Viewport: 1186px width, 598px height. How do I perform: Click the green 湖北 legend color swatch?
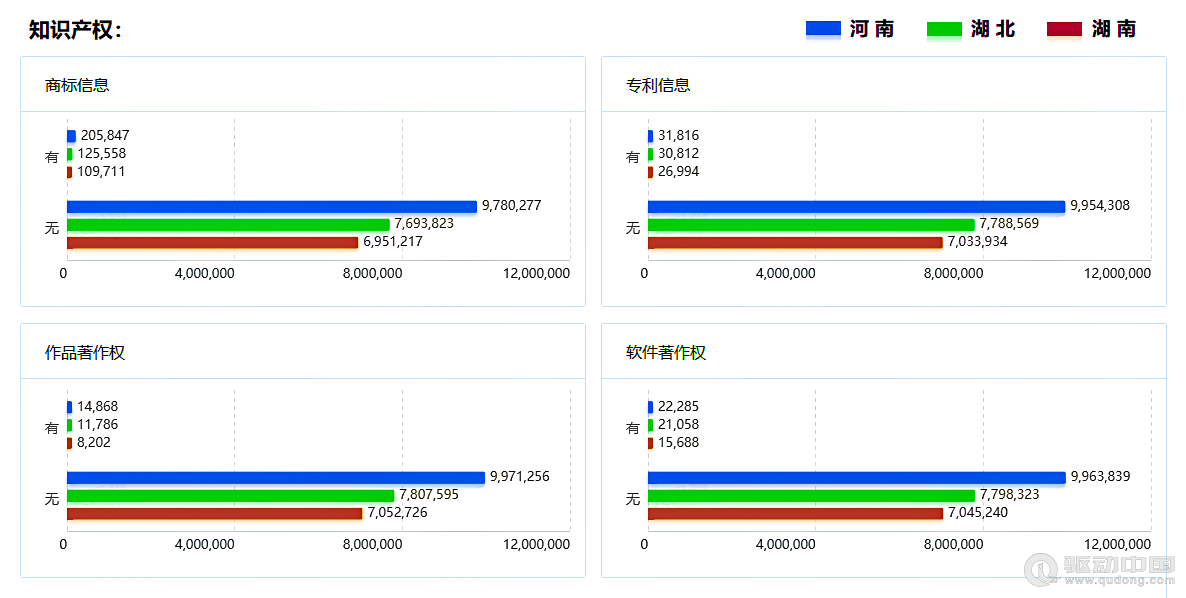click(944, 29)
